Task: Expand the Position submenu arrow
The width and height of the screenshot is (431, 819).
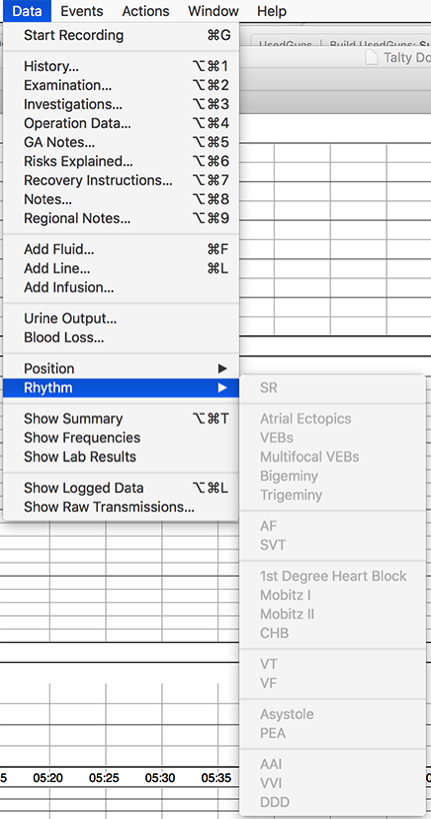Action: 223,369
